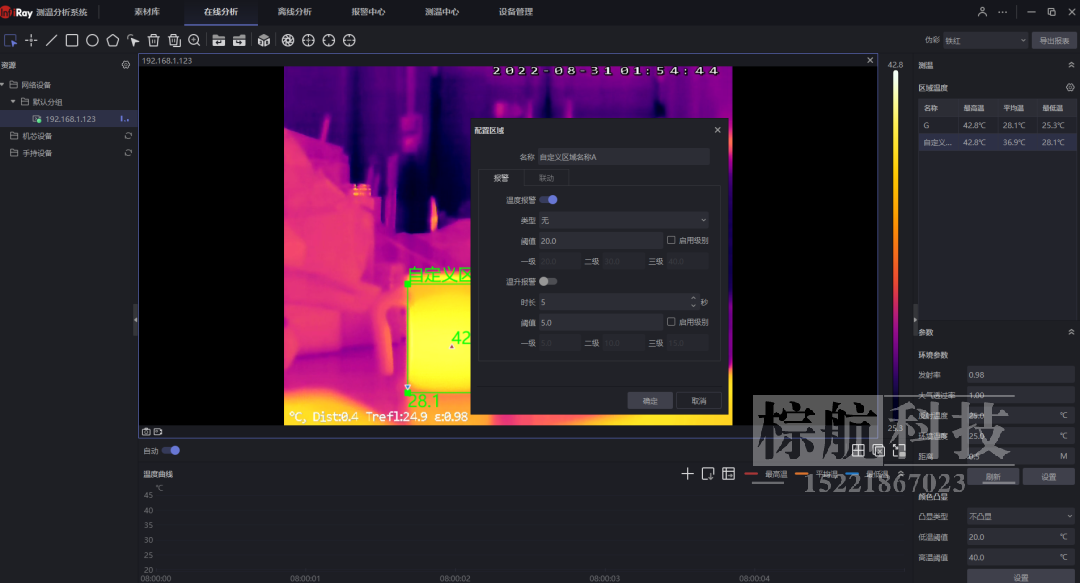This screenshot has width=1080, height=583.
Task: Select the rectangle region tool
Action: click(x=72, y=41)
